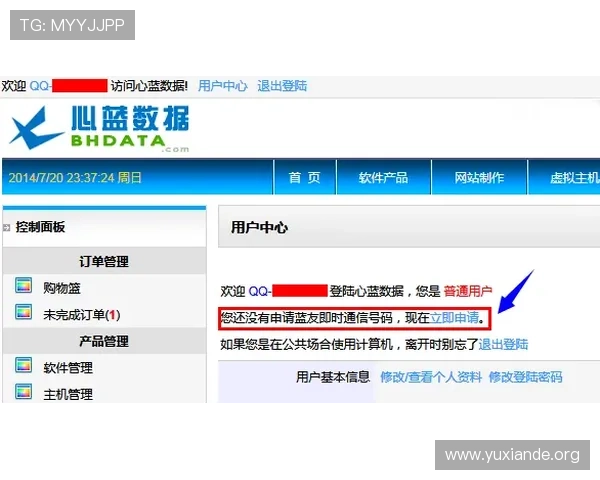Open 用户中心 link in top bar
The height and width of the screenshot is (480, 600).
pyautogui.click(x=223, y=86)
